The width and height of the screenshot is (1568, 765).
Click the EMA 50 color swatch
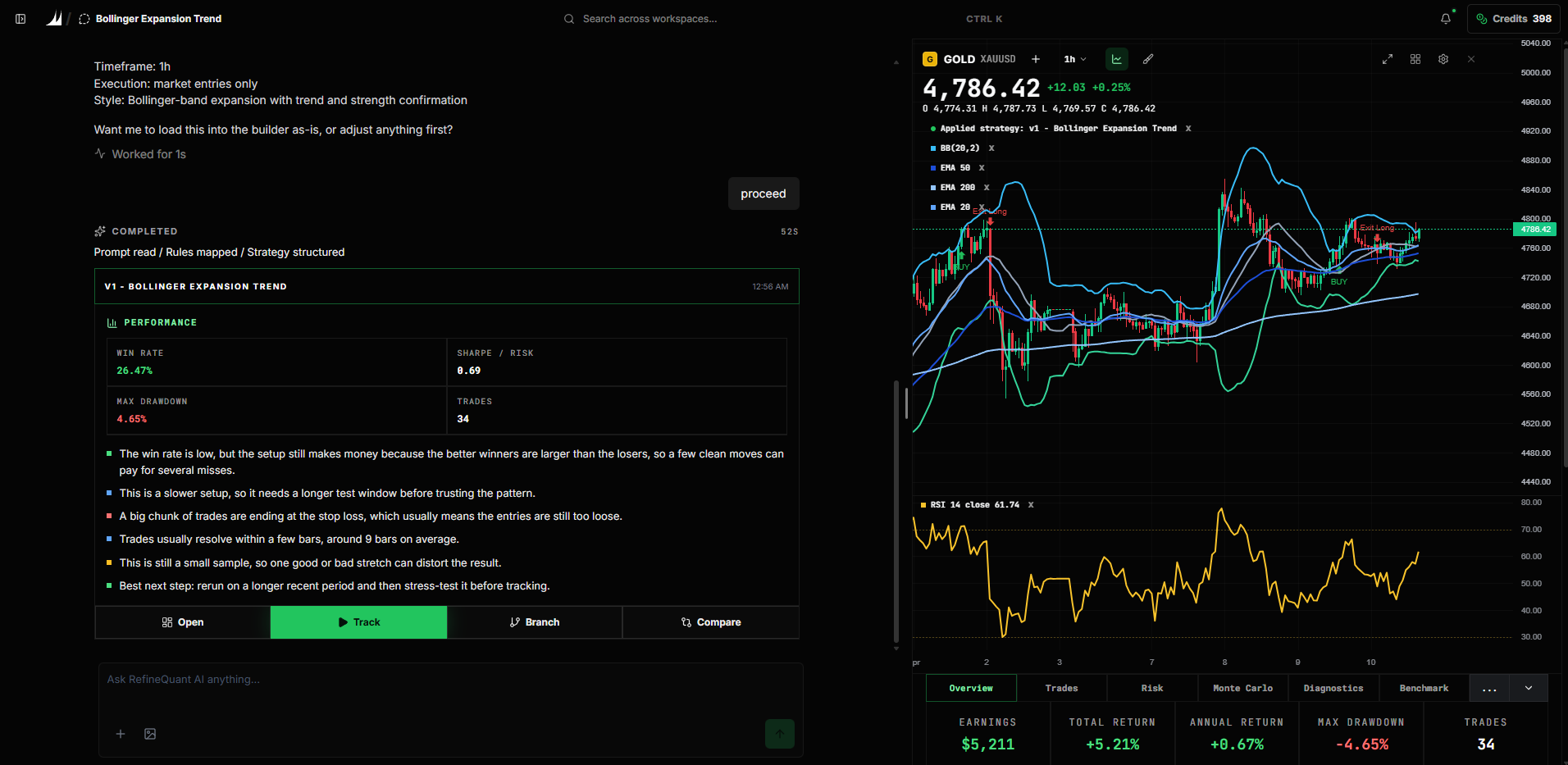tap(933, 168)
